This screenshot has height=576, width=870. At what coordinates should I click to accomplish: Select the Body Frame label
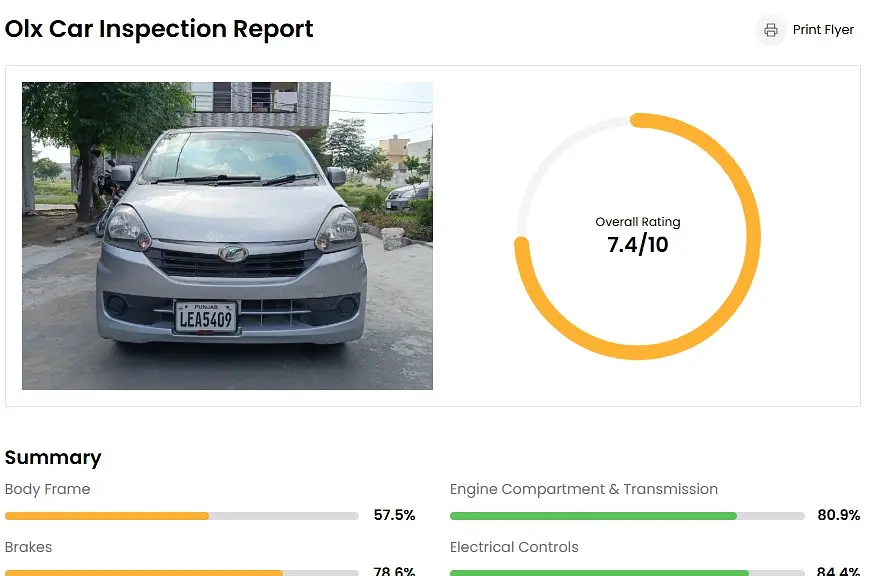click(x=48, y=489)
